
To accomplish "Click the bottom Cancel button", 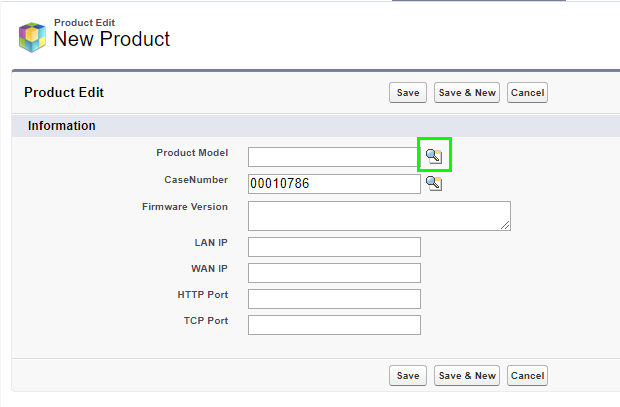I will tap(527, 376).
